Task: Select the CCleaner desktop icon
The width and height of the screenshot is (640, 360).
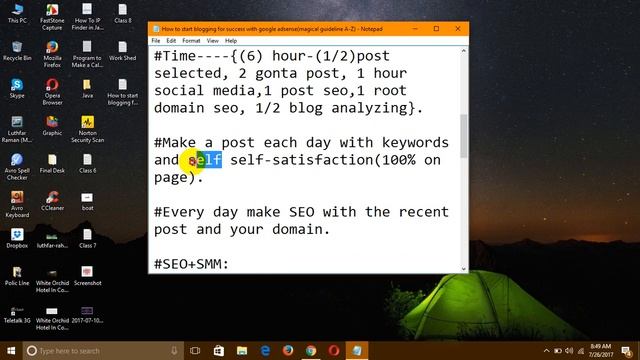Action: (52, 201)
